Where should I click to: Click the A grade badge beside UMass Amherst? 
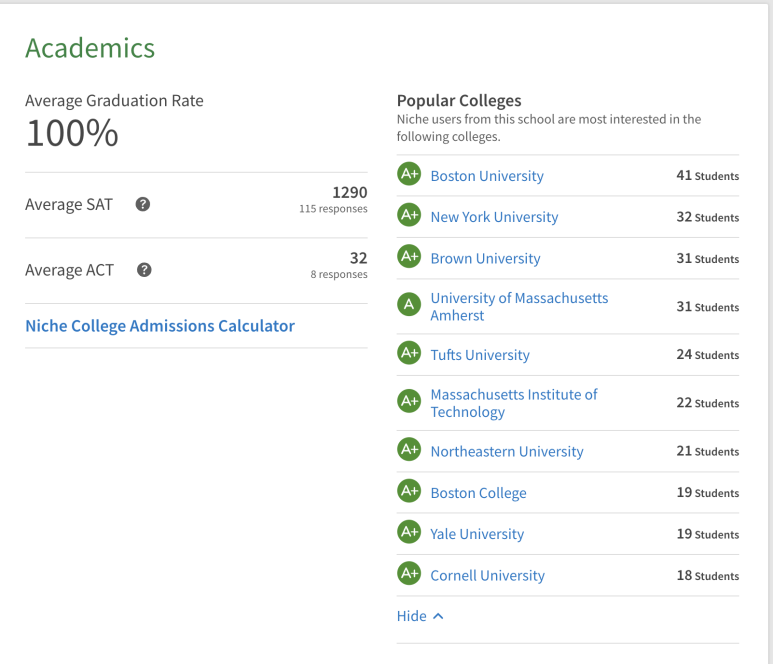point(409,304)
